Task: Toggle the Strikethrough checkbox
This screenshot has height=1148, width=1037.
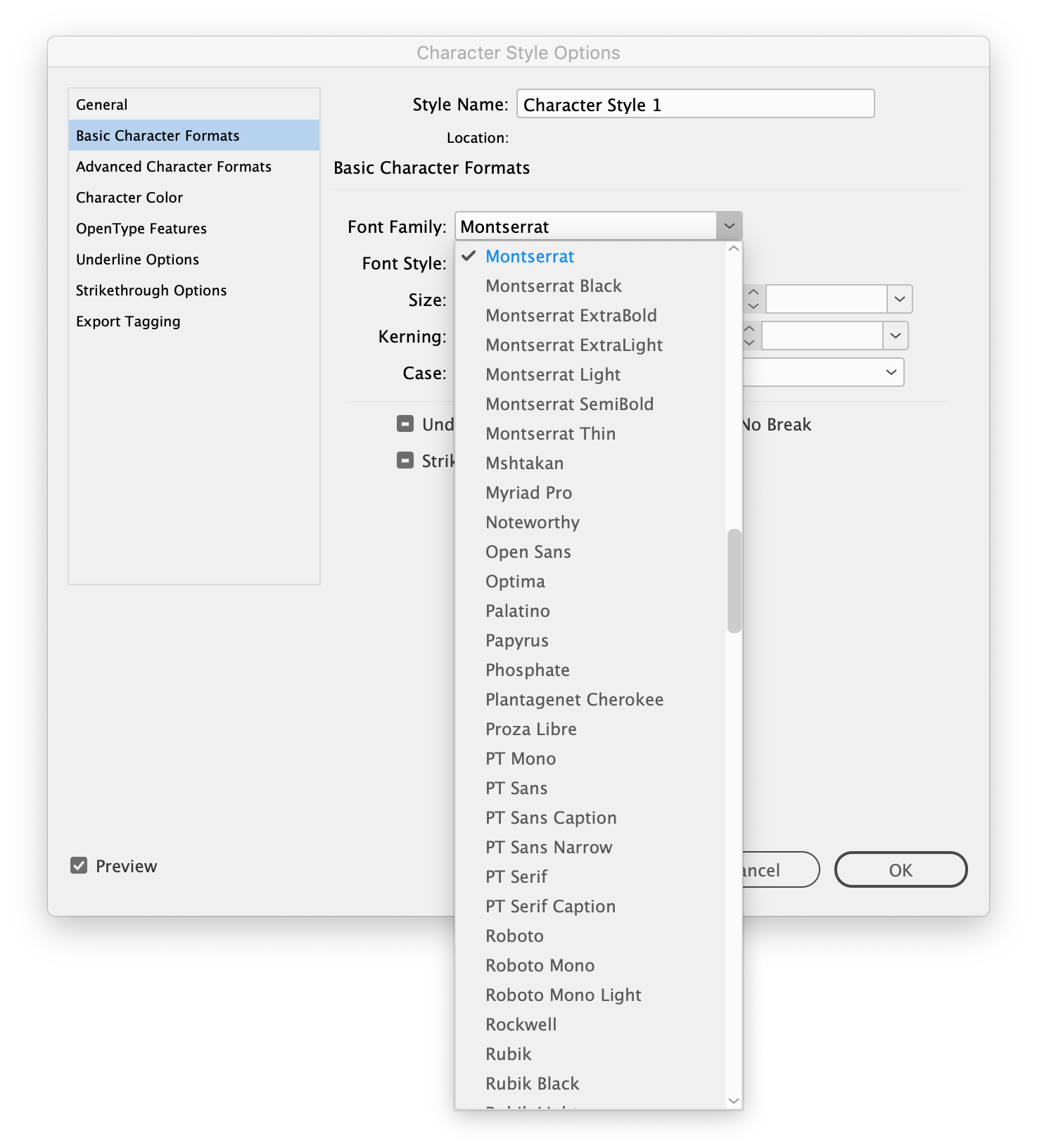Action: tap(405, 461)
